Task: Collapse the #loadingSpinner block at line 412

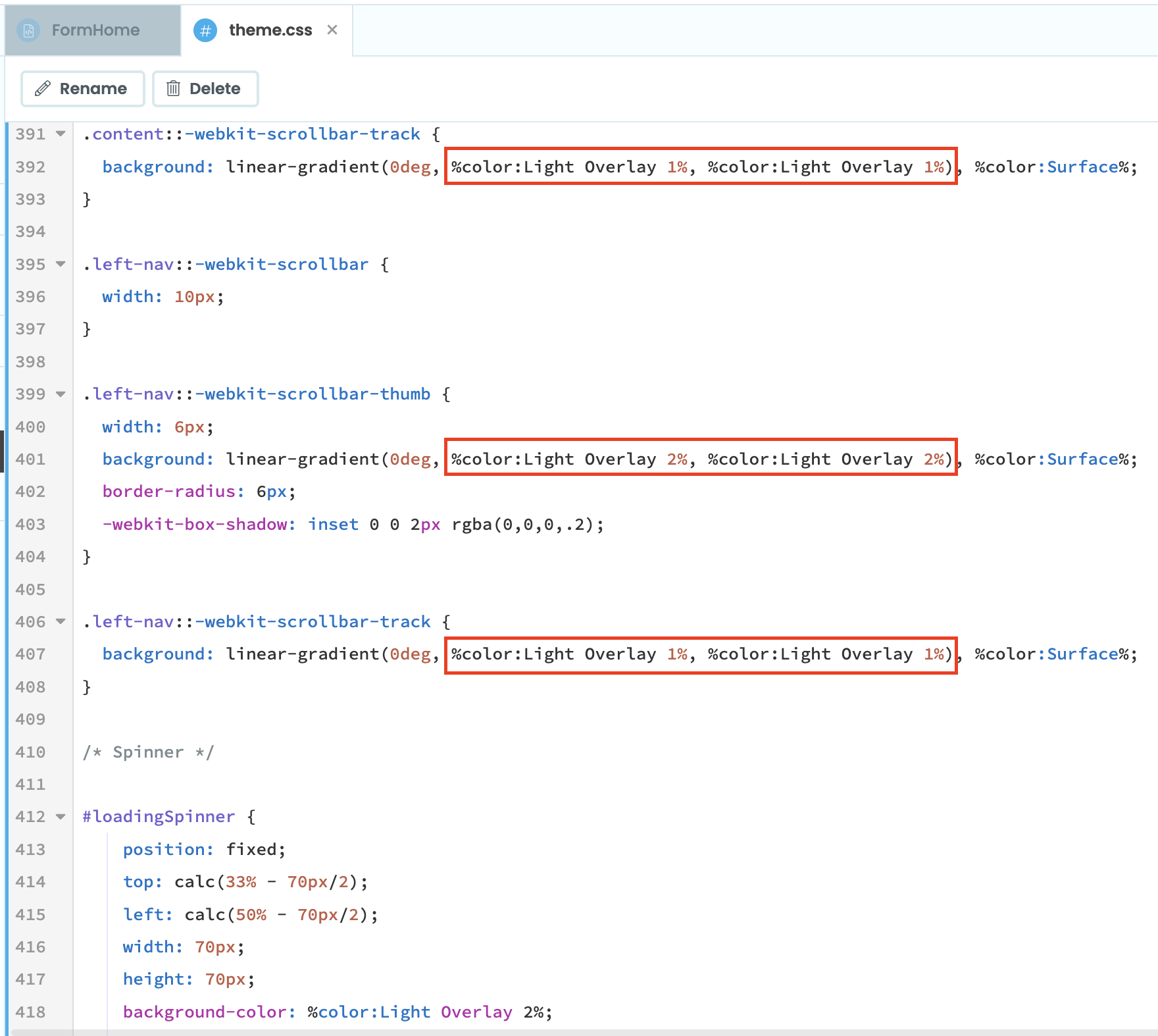Action: click(x=61, y=817)
